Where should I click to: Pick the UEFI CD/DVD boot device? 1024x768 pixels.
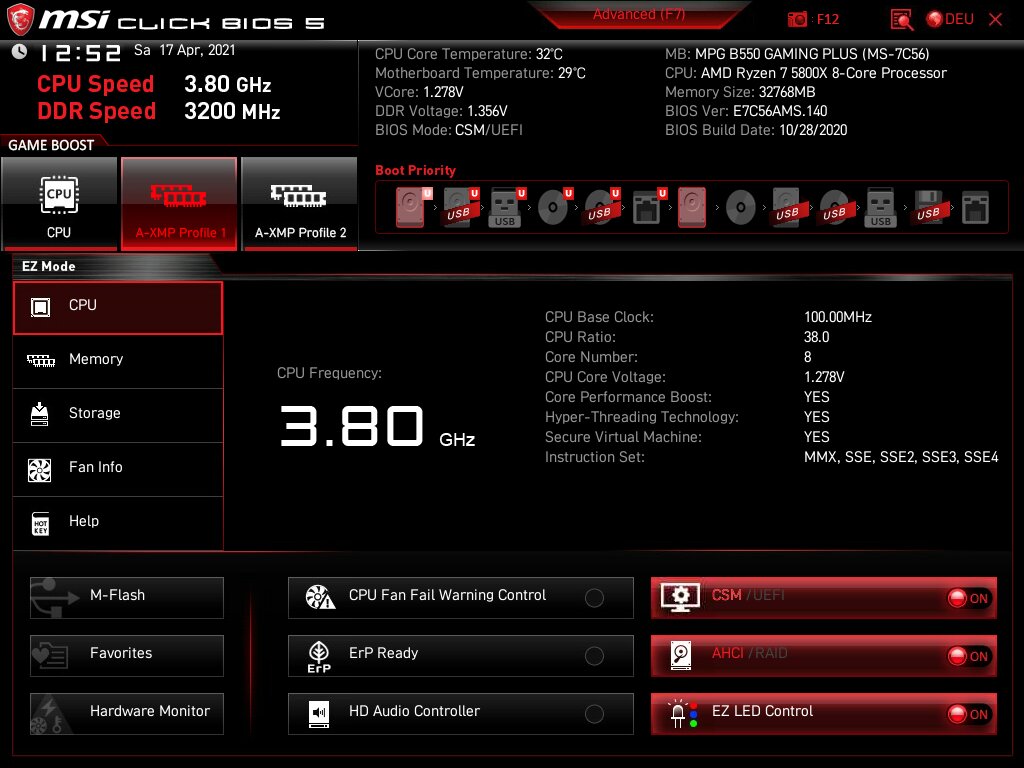click(554, 207)
